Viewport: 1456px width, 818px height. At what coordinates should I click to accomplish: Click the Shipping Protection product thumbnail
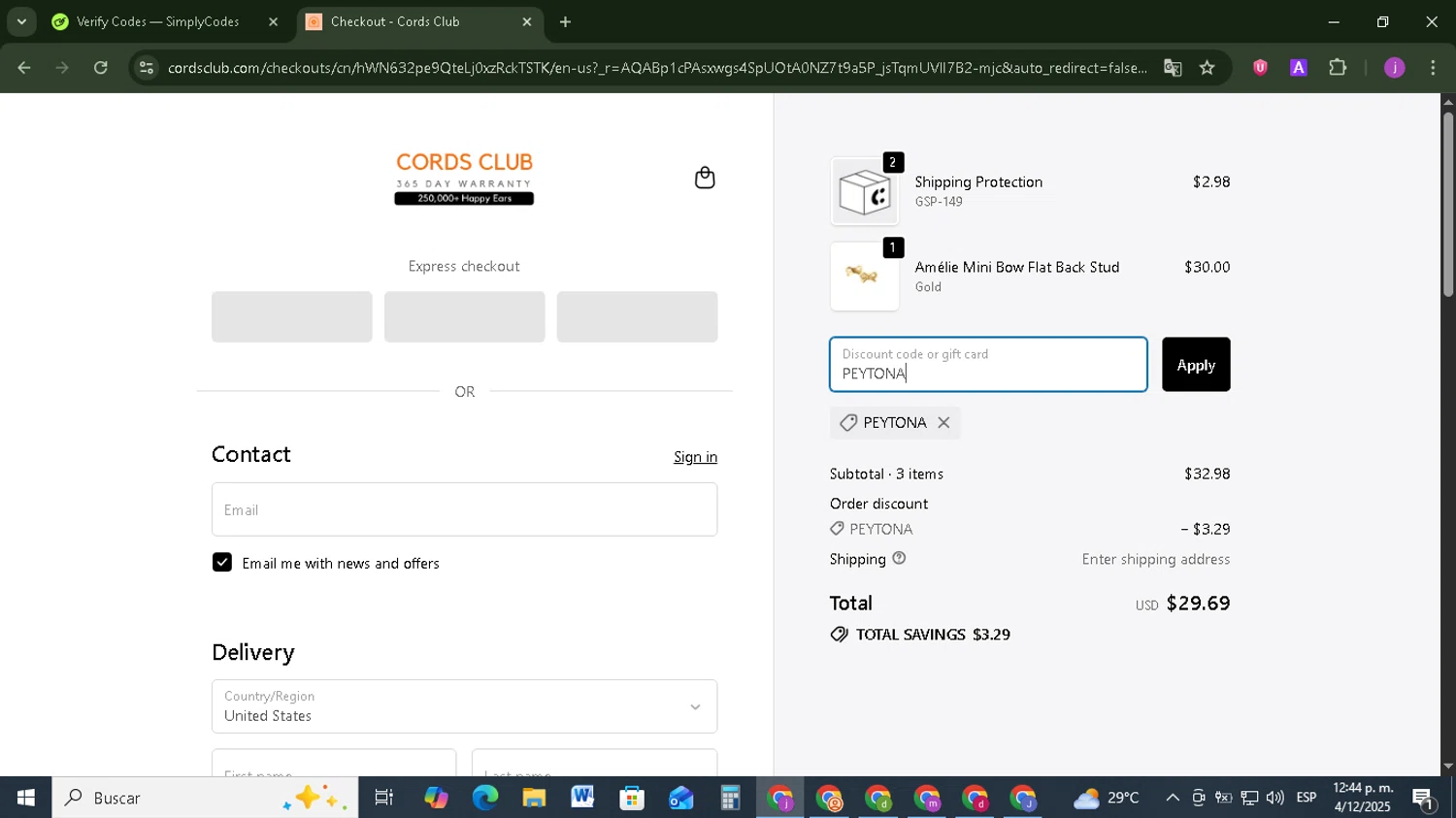pyautogui.click(x=865, y=191)
